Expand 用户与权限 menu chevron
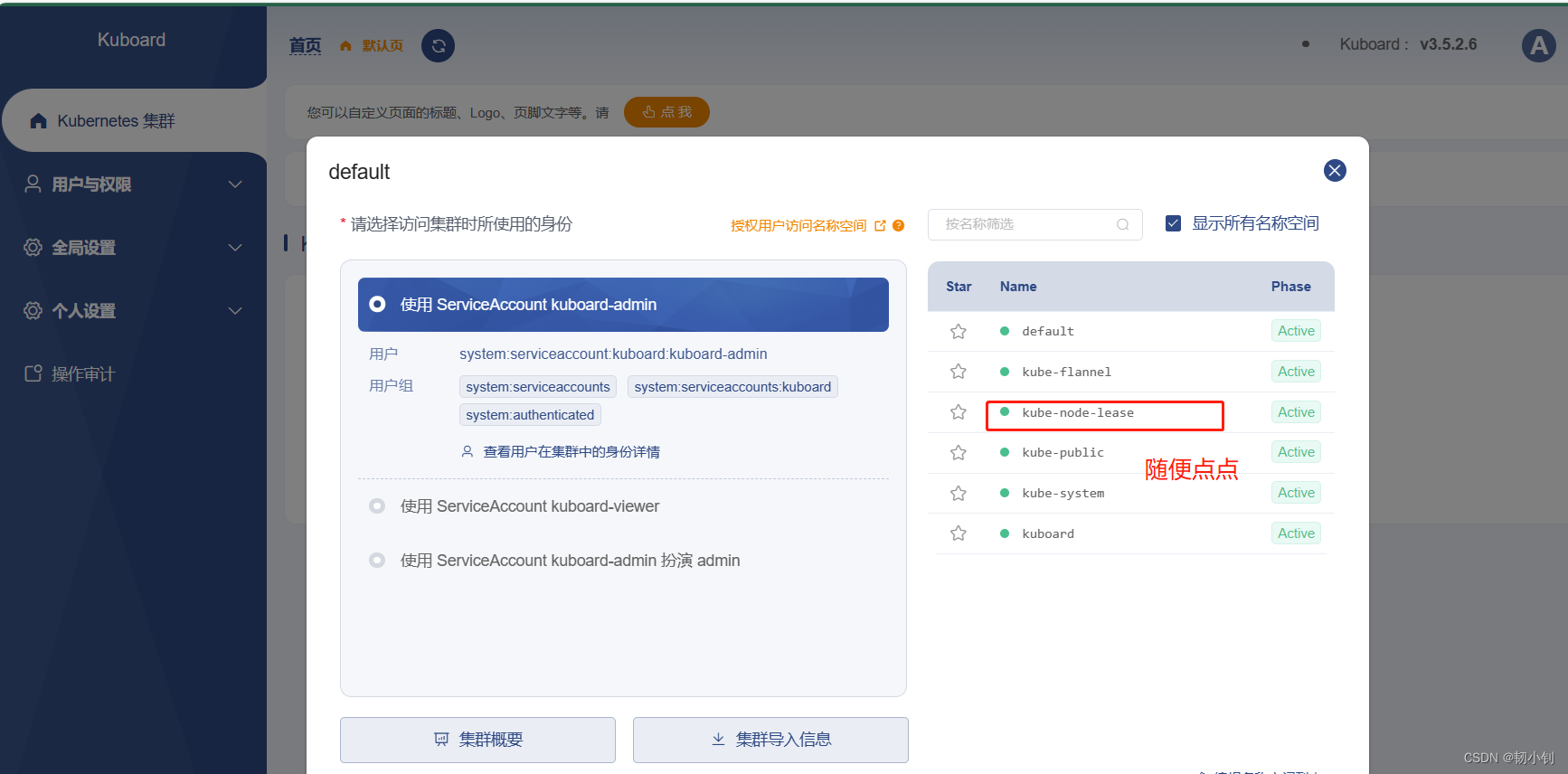The width and height of the screenshot is (1568, 774). (x=235, y=184)
